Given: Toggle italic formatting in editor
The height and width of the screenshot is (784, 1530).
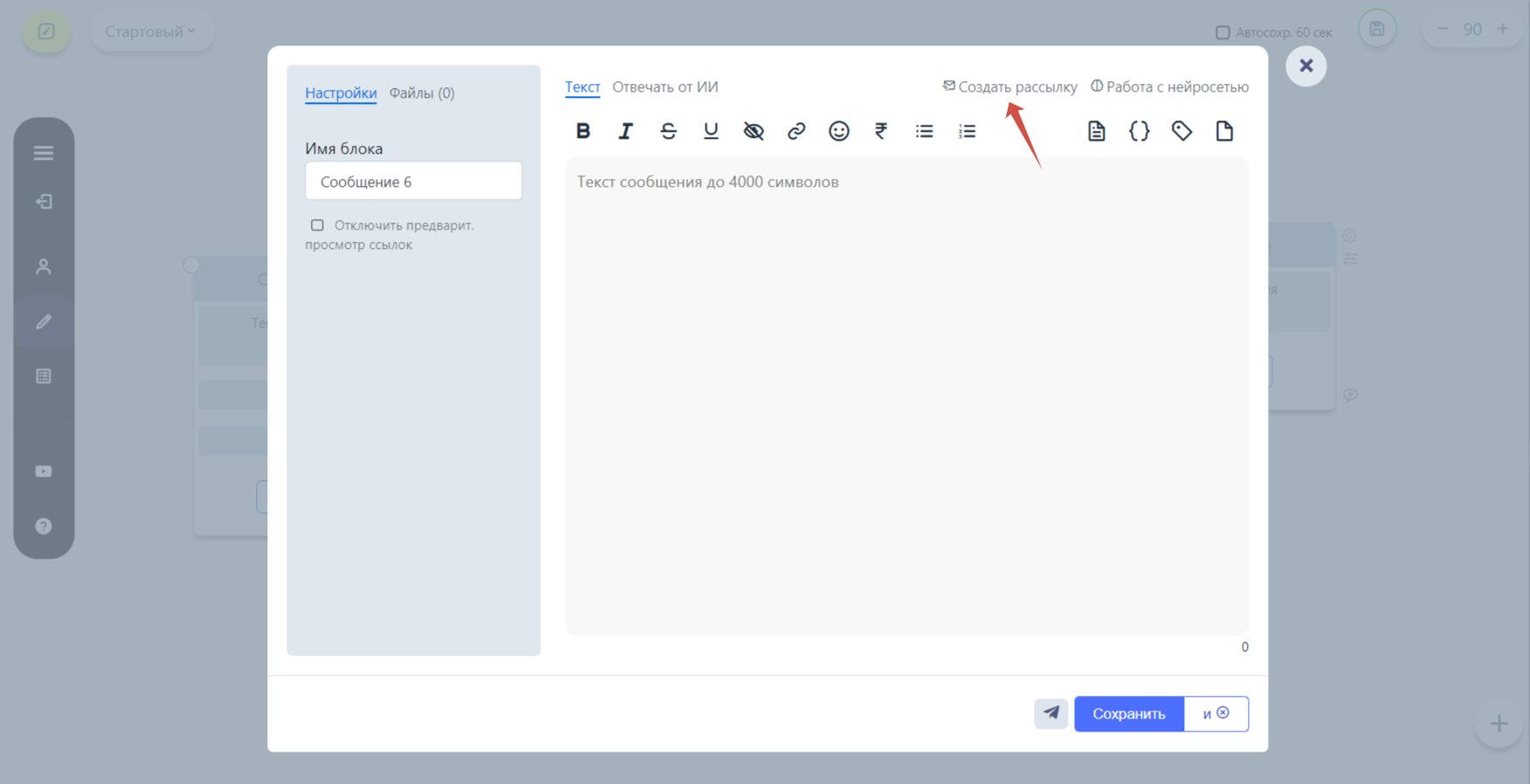Looking at the screenshot, I should pyautogui.click(x=625, y=131).
